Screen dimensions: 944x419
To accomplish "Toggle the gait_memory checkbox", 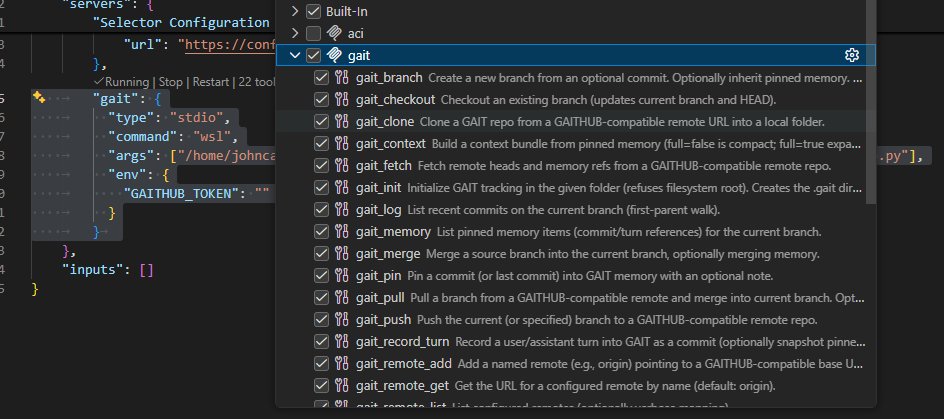I will click(321, 232).
